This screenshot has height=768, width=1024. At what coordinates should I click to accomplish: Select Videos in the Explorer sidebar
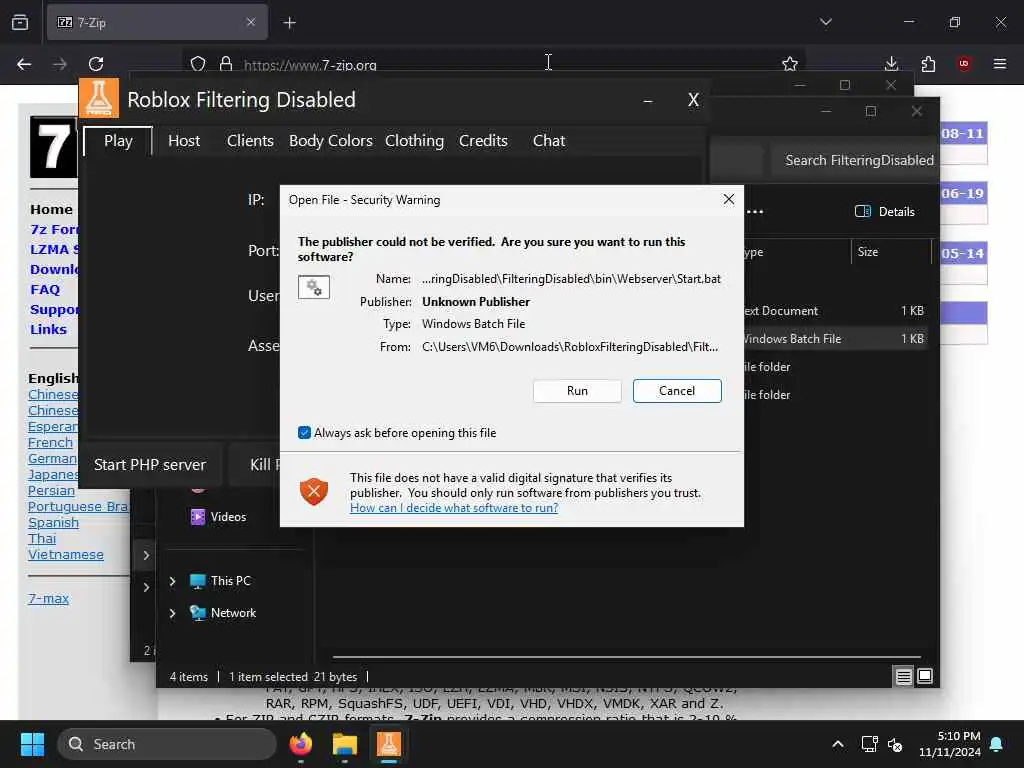[x=218, y=517]
